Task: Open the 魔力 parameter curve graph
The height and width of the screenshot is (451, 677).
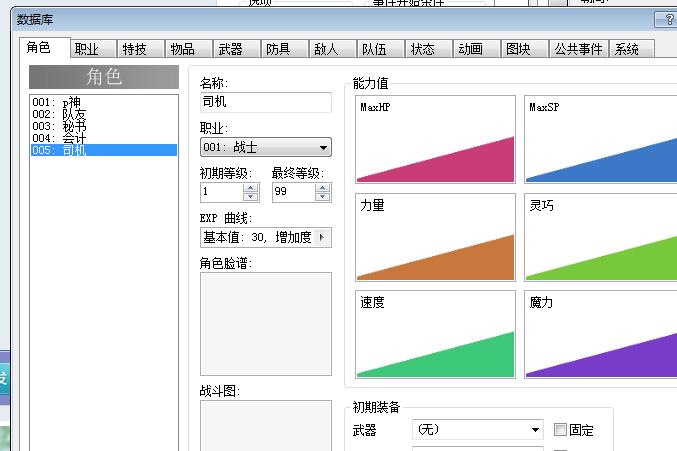Action: click(x=601, y=334)
